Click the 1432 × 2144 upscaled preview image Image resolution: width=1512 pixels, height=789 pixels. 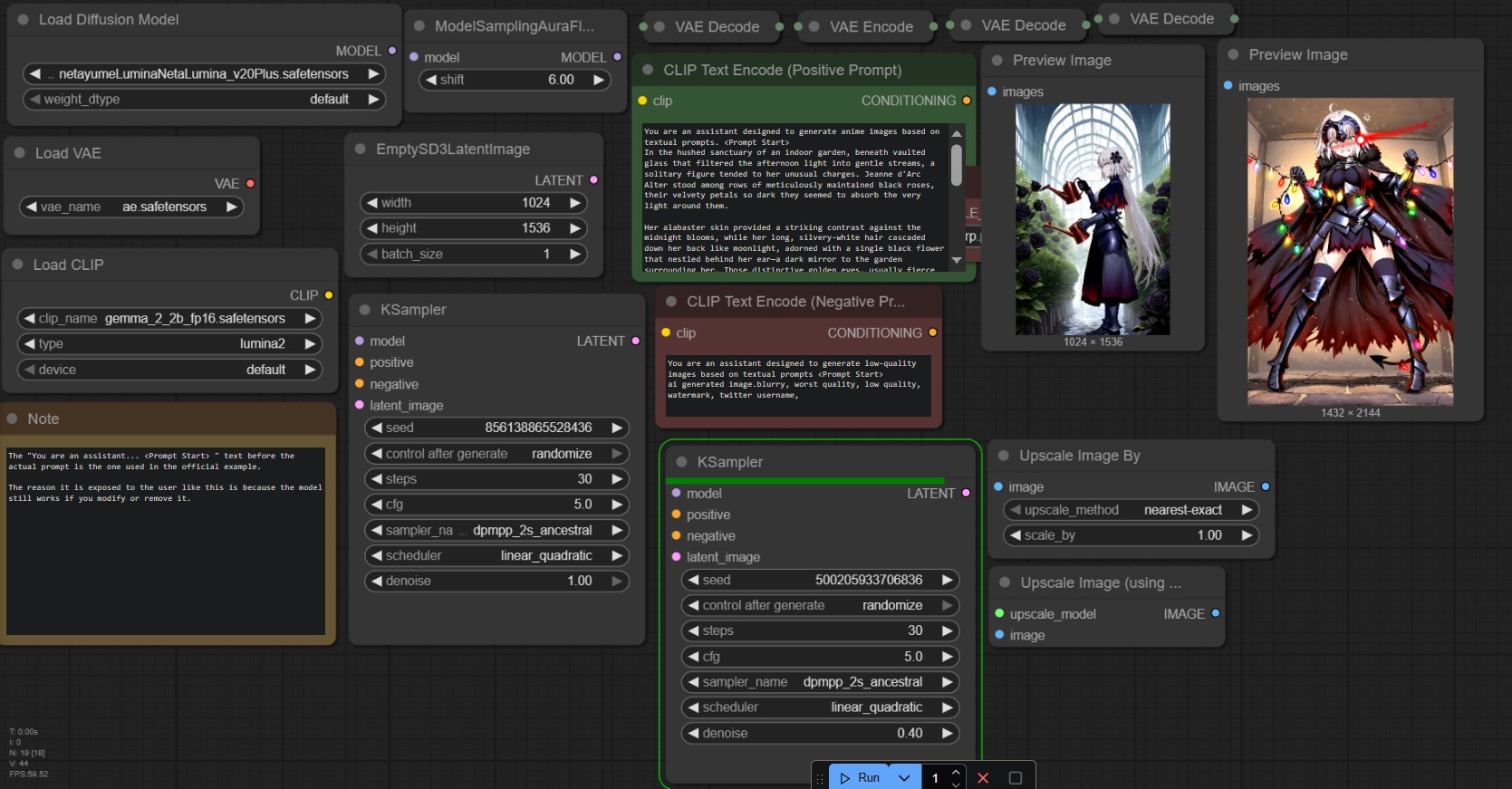coord(1350,252)
